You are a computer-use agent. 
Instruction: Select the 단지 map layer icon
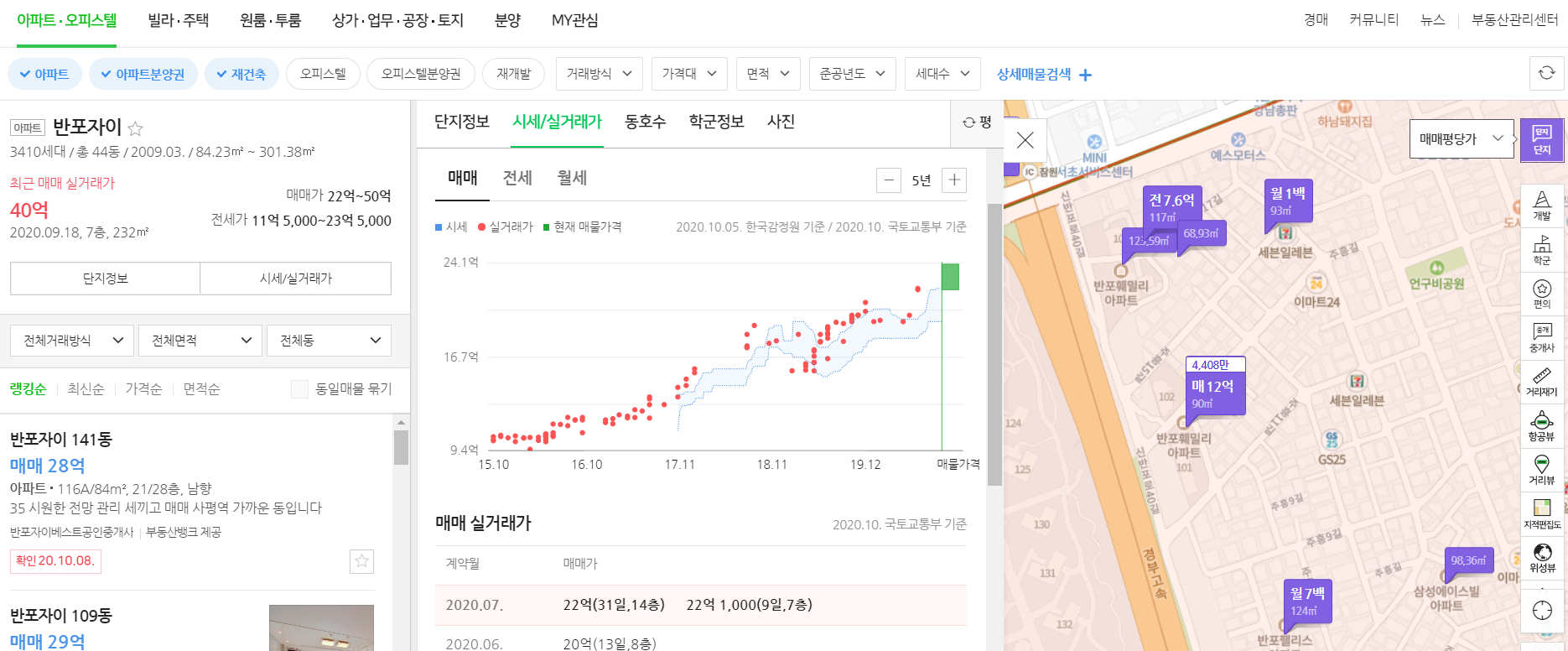pos(1541,140)
